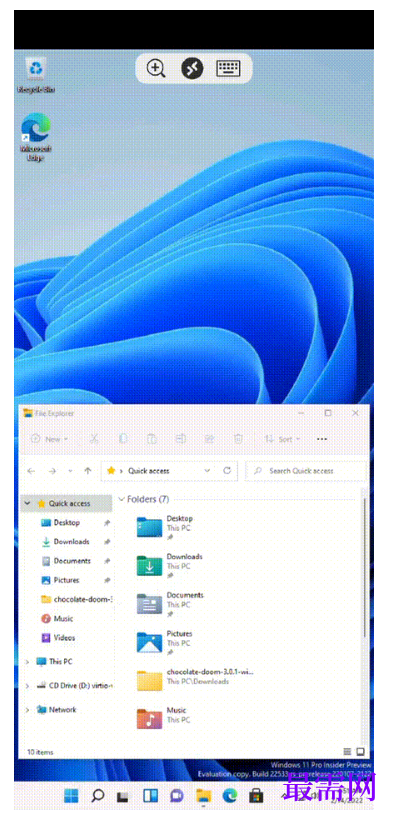Expand the CD Drive (D:) tree node

tap(27, 685)
